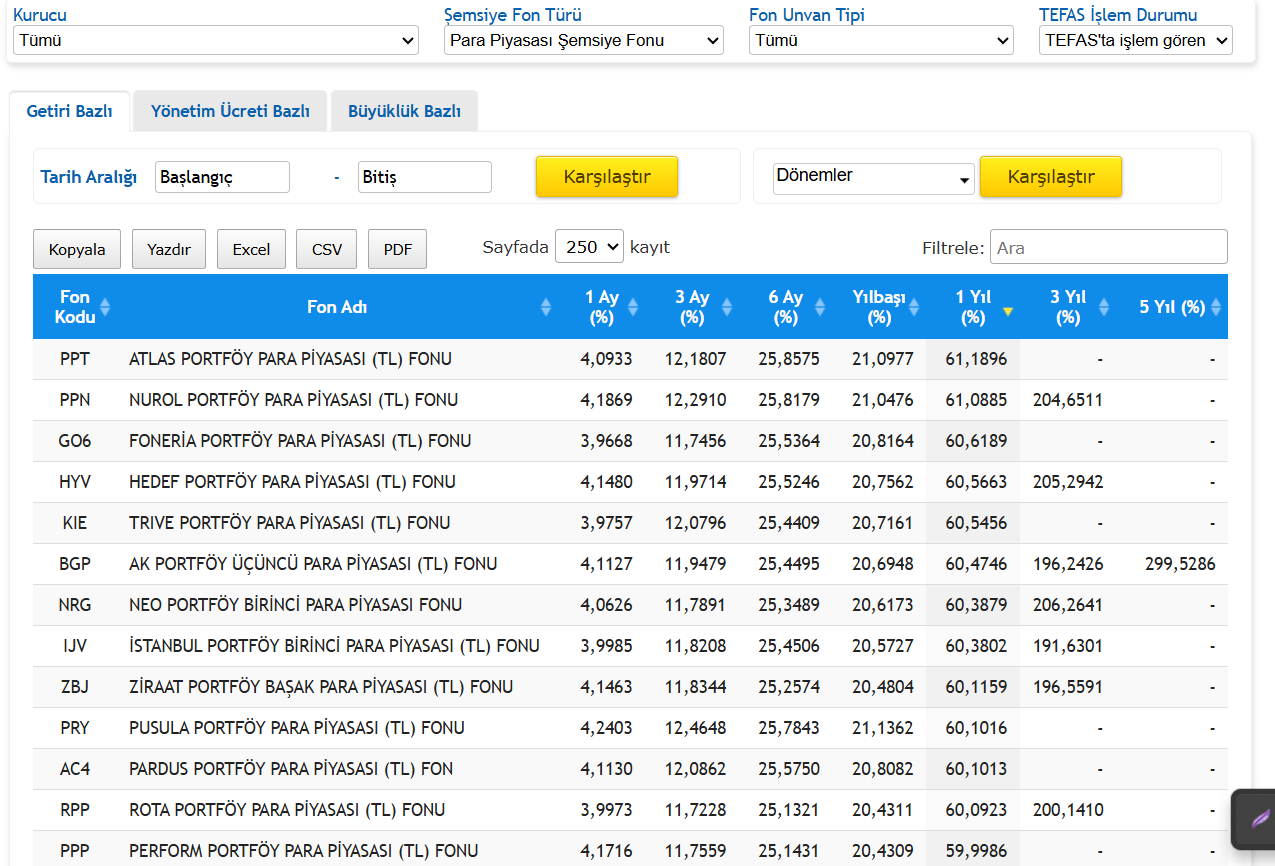Sort by 1 Ay (%) using its arrows
The image size is (1275, 866).
pos(633,307)
